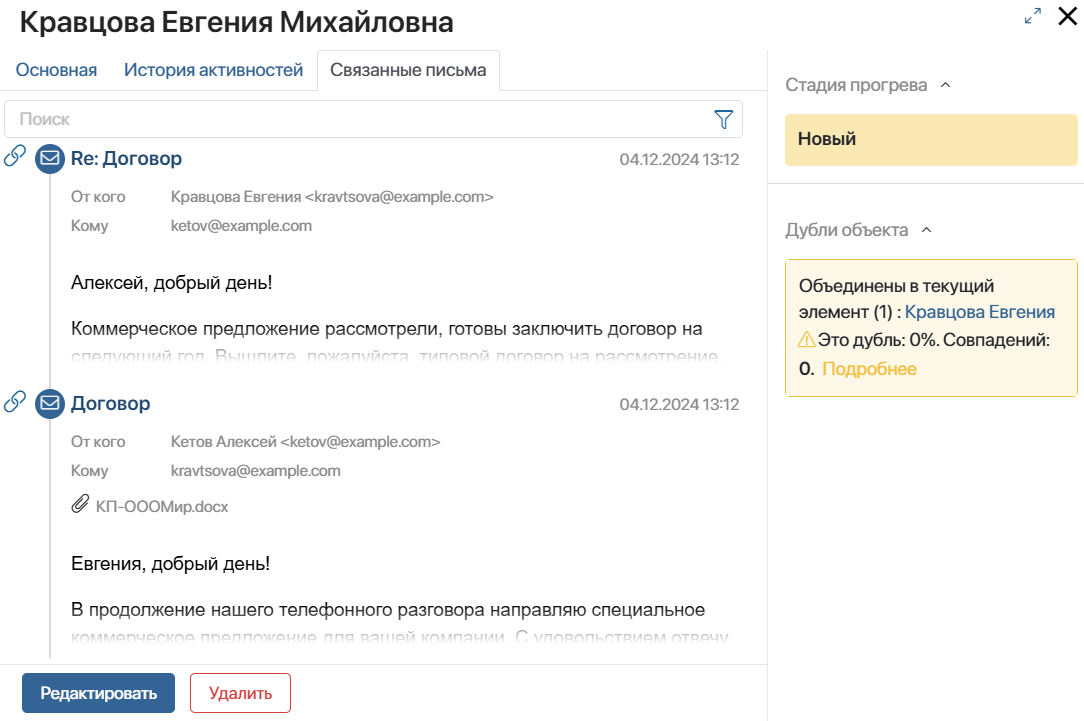Focus the Поиск search field
This screenshot has width=1084, height=721.
coord(373,119)
